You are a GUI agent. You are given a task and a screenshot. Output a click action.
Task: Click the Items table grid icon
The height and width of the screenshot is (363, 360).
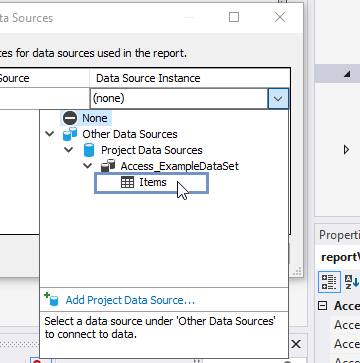click(x=127, y=182)
